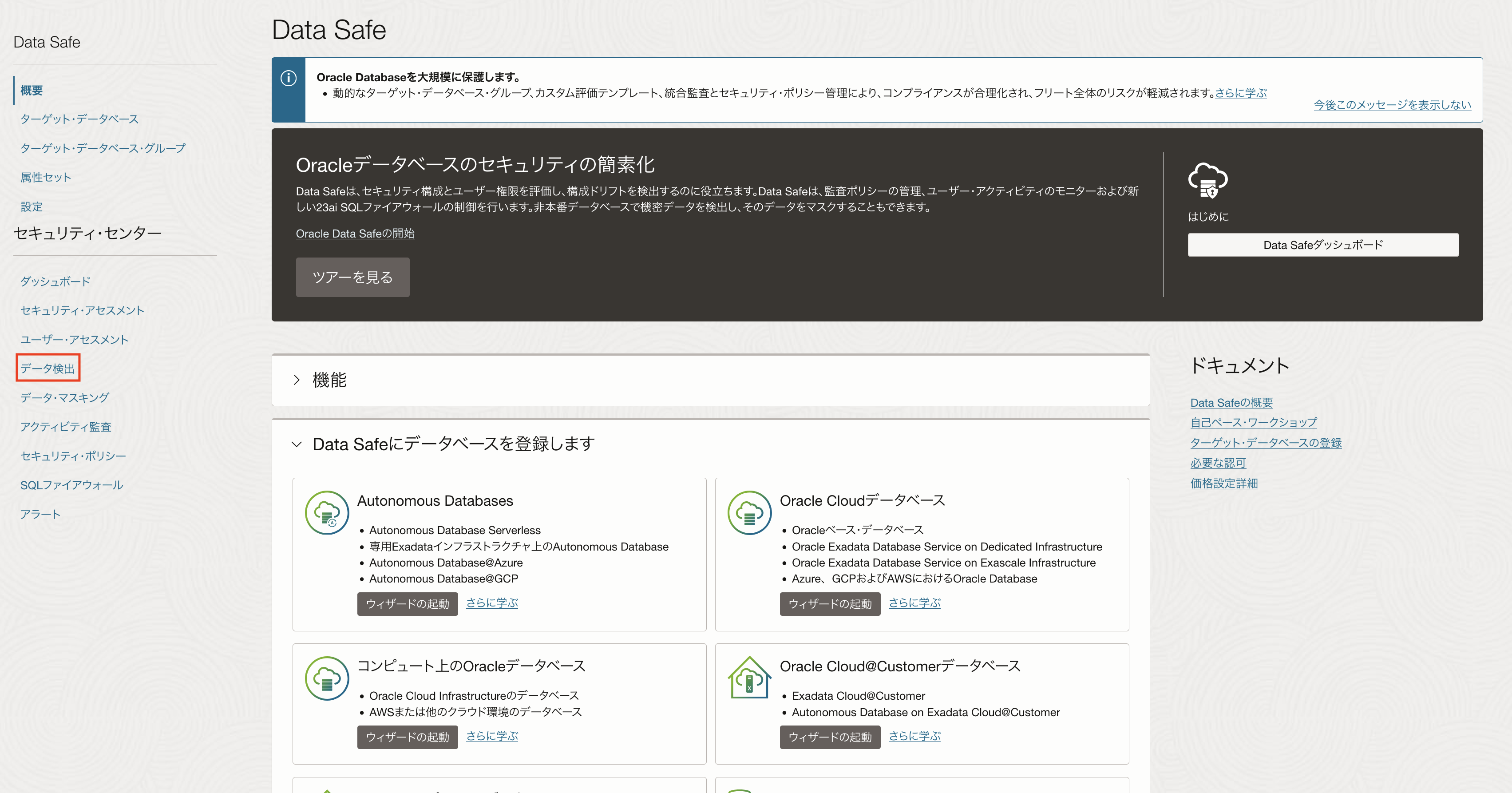Click the ツアーを見る button
This screenshot has width=1512, height=793.
click(352, 277)
